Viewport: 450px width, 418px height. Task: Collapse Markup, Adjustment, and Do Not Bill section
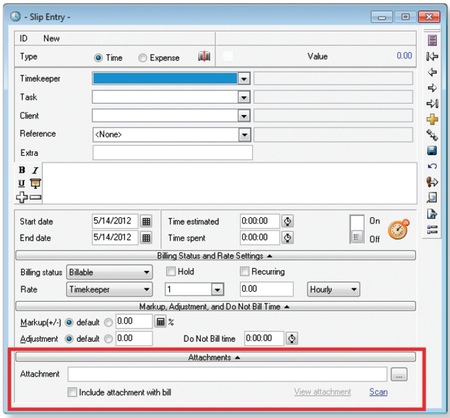pos(215,306)
